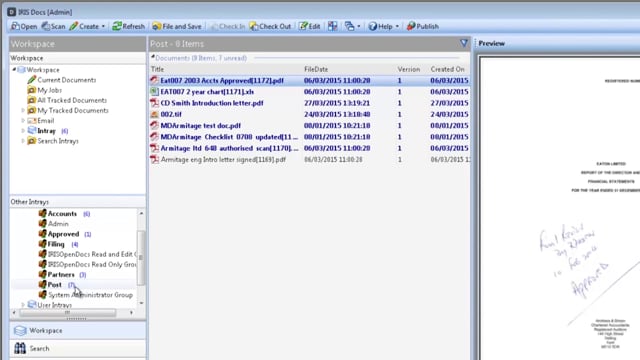
Task: Click the layout grid icon in toolbar
Action: 333,27
